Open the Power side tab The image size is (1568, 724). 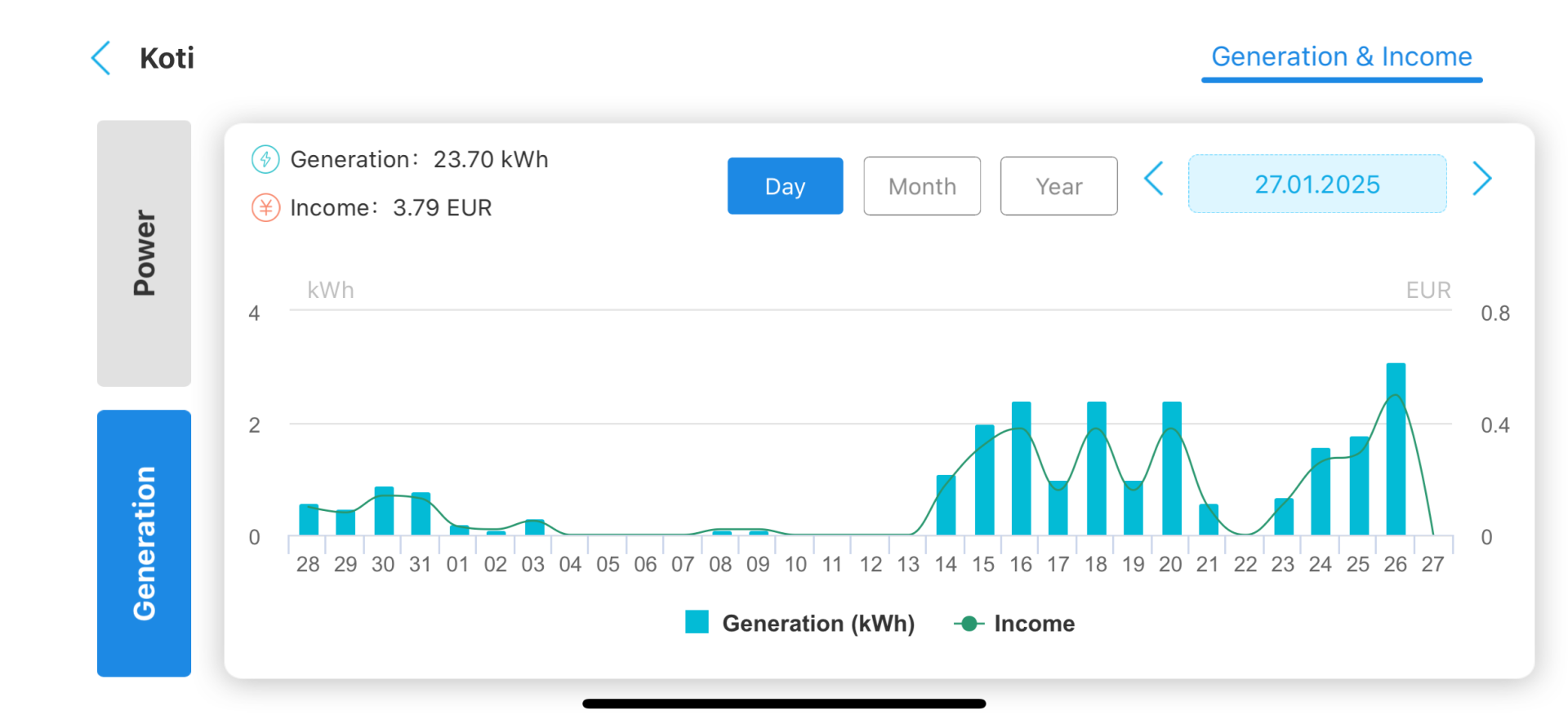[x=144, y=253]
